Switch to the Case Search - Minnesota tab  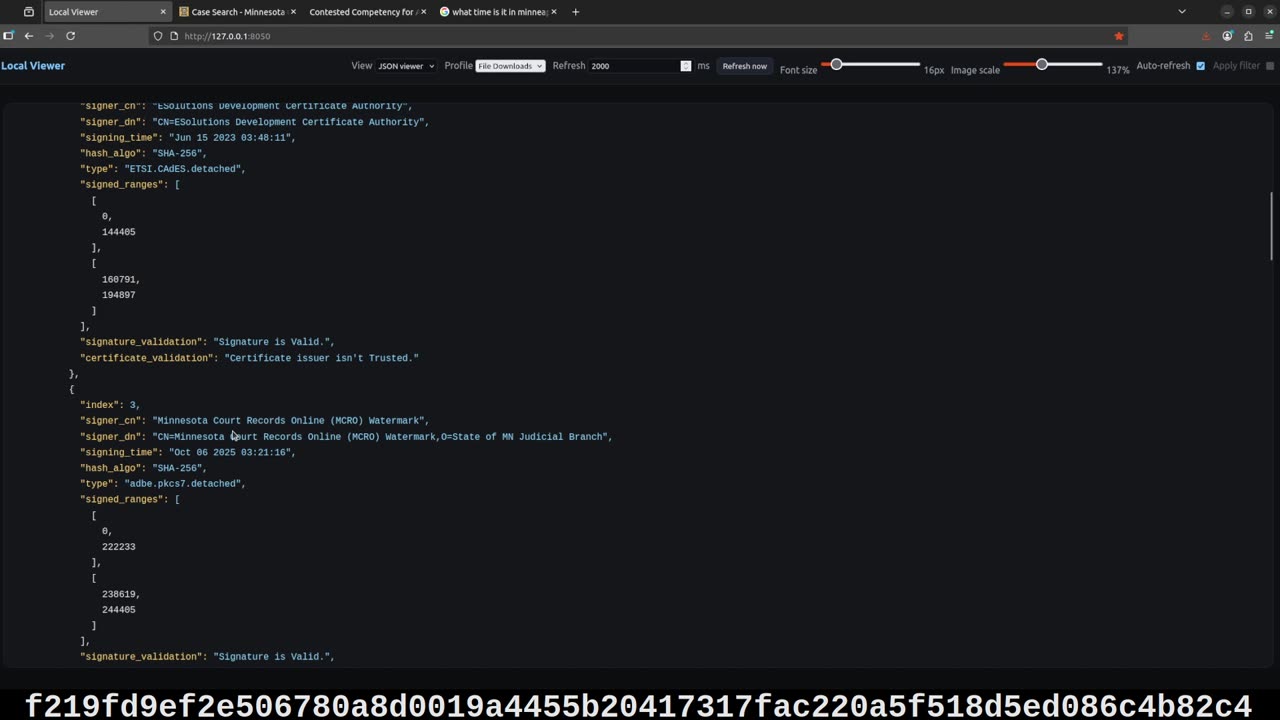tap(238, 12)
